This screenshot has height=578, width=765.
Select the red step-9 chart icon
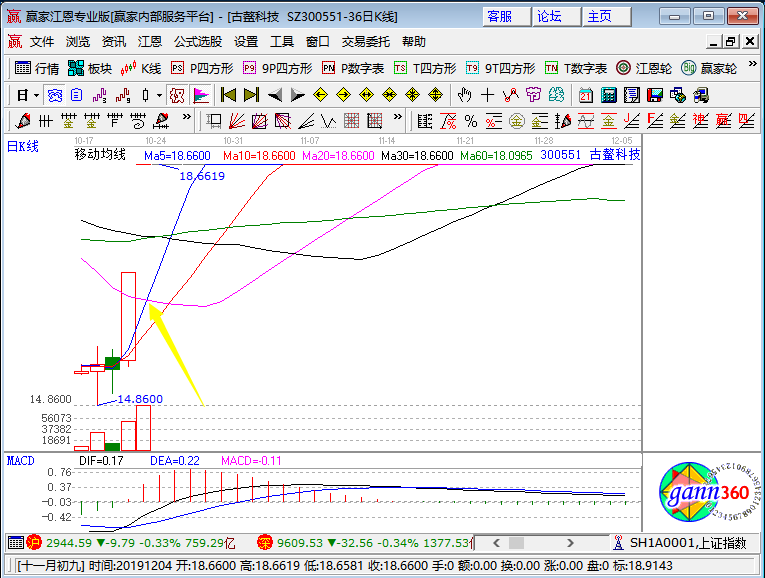click(x=123, y=95)
